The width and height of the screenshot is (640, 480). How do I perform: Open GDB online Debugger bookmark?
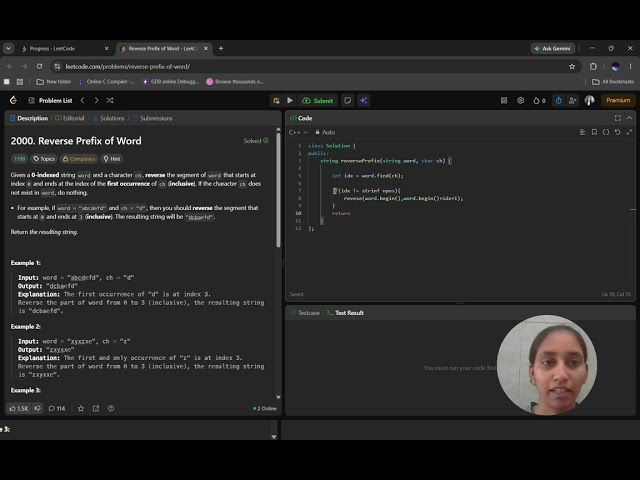pyautogui.click(x=171, y=82)
